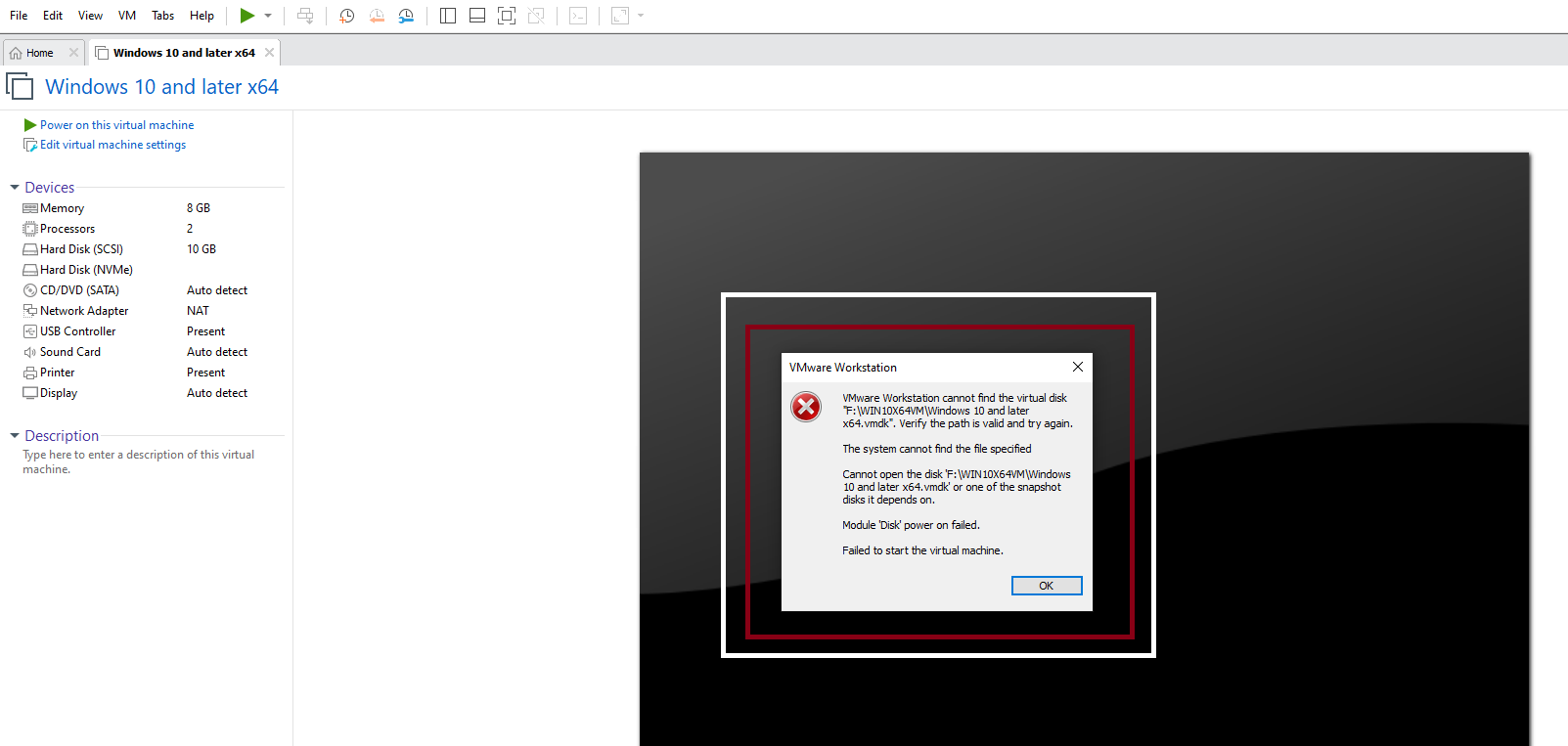Click the Network Adapter icon

click(30, 311)
